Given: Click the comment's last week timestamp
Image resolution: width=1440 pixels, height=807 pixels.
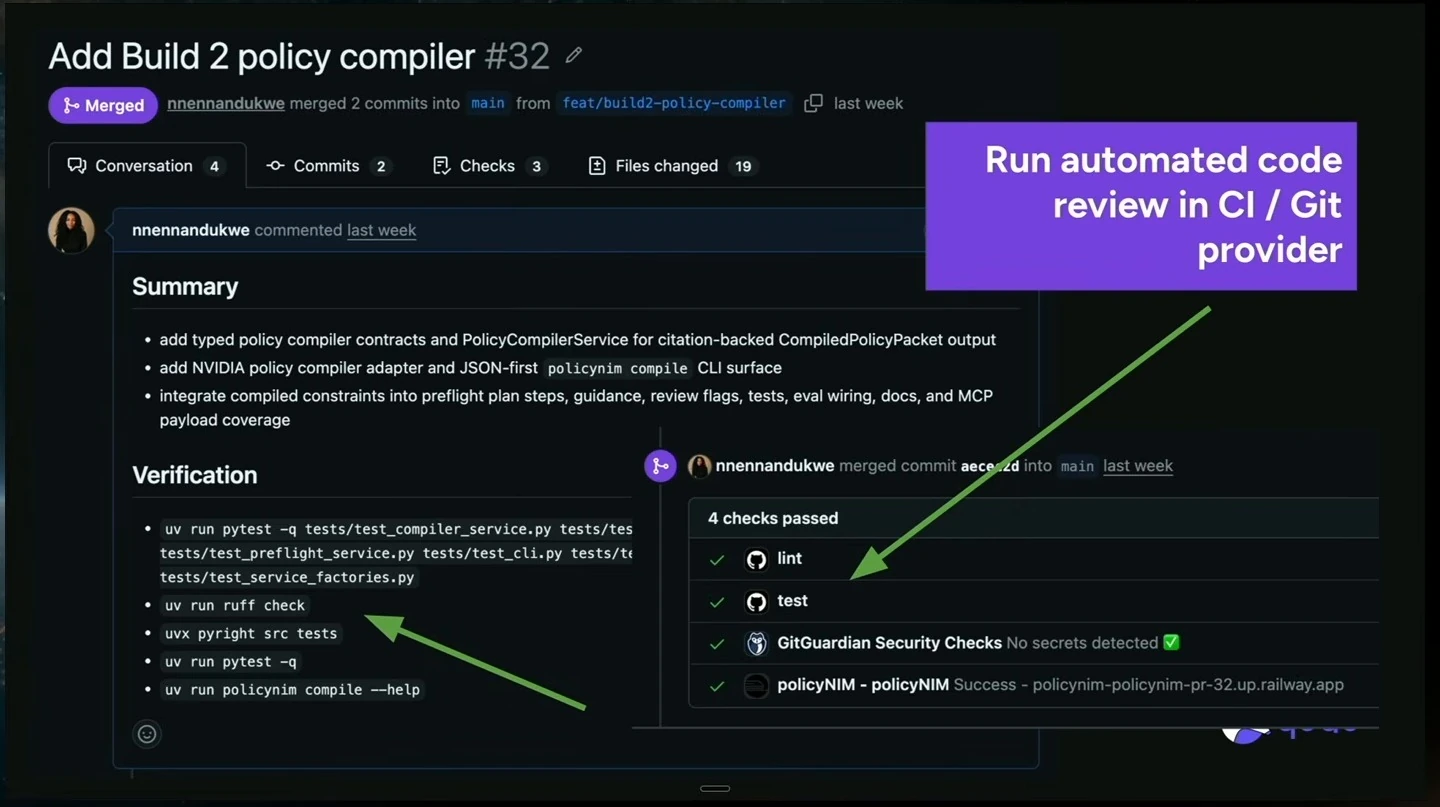Looking at the screenshot, I should [381, 230].
